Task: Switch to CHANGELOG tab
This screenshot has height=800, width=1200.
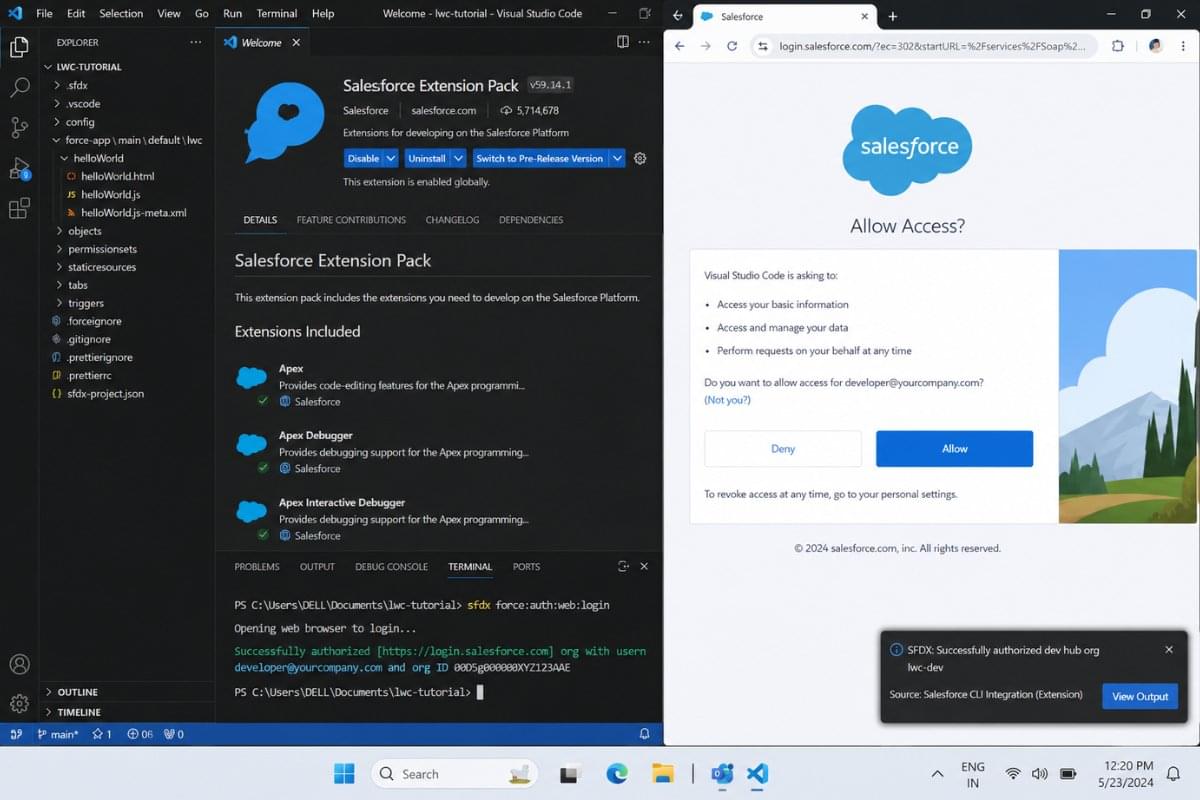Action: (452, 220)
